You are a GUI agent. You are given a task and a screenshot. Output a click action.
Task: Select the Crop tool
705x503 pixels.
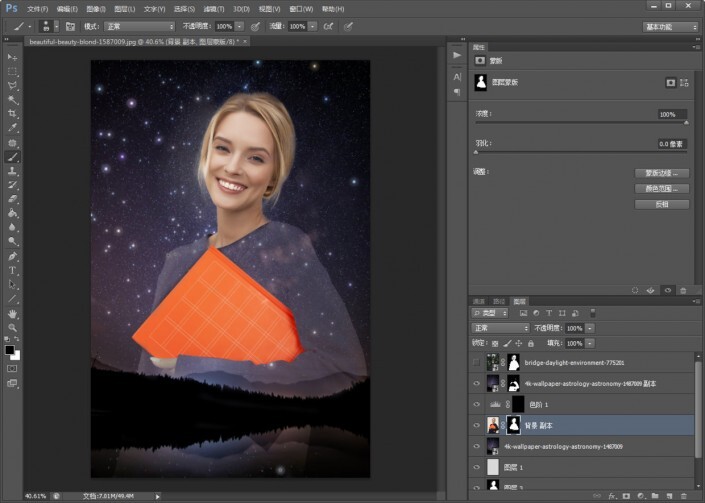13,114
